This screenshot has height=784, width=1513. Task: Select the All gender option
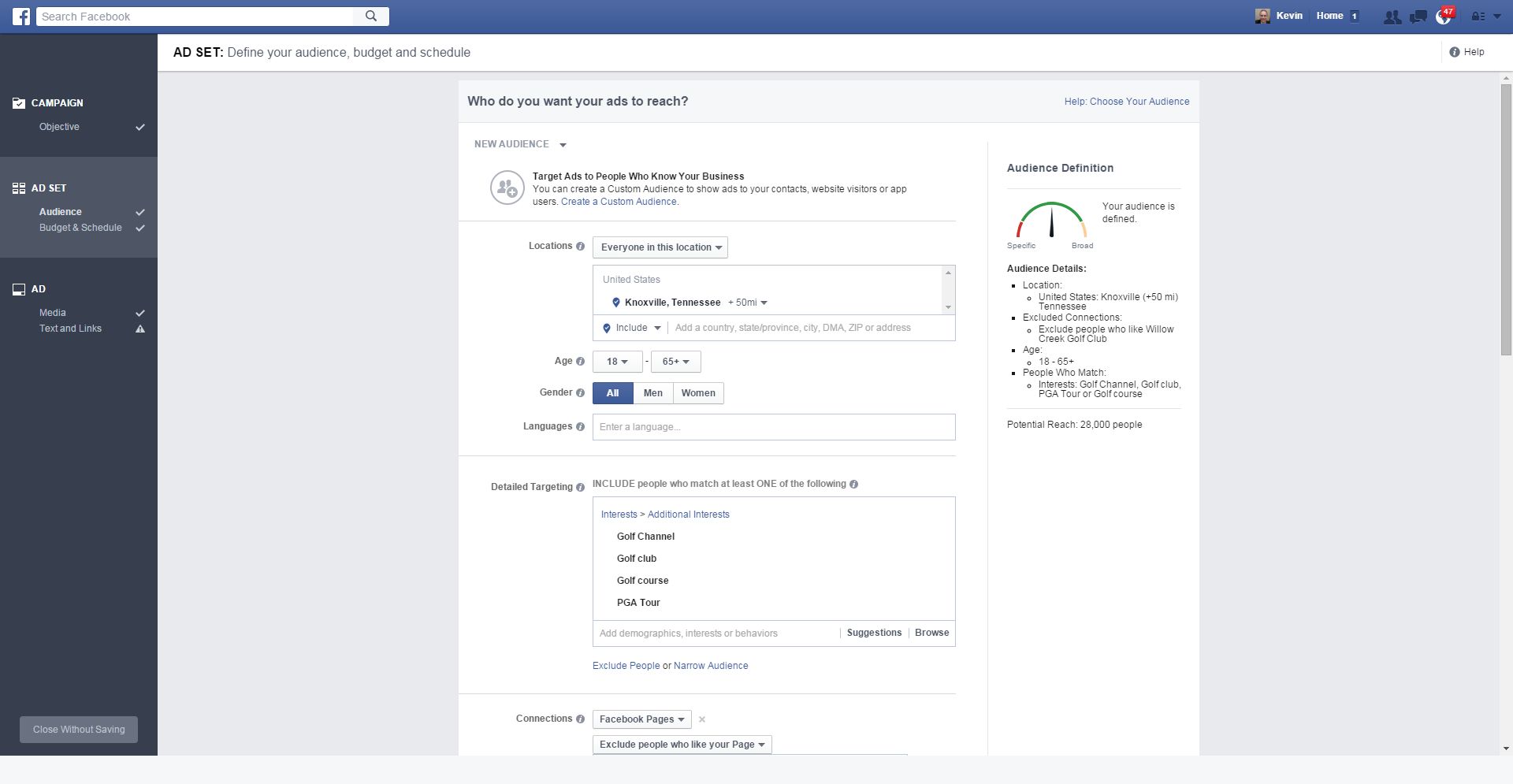[612, 393]
